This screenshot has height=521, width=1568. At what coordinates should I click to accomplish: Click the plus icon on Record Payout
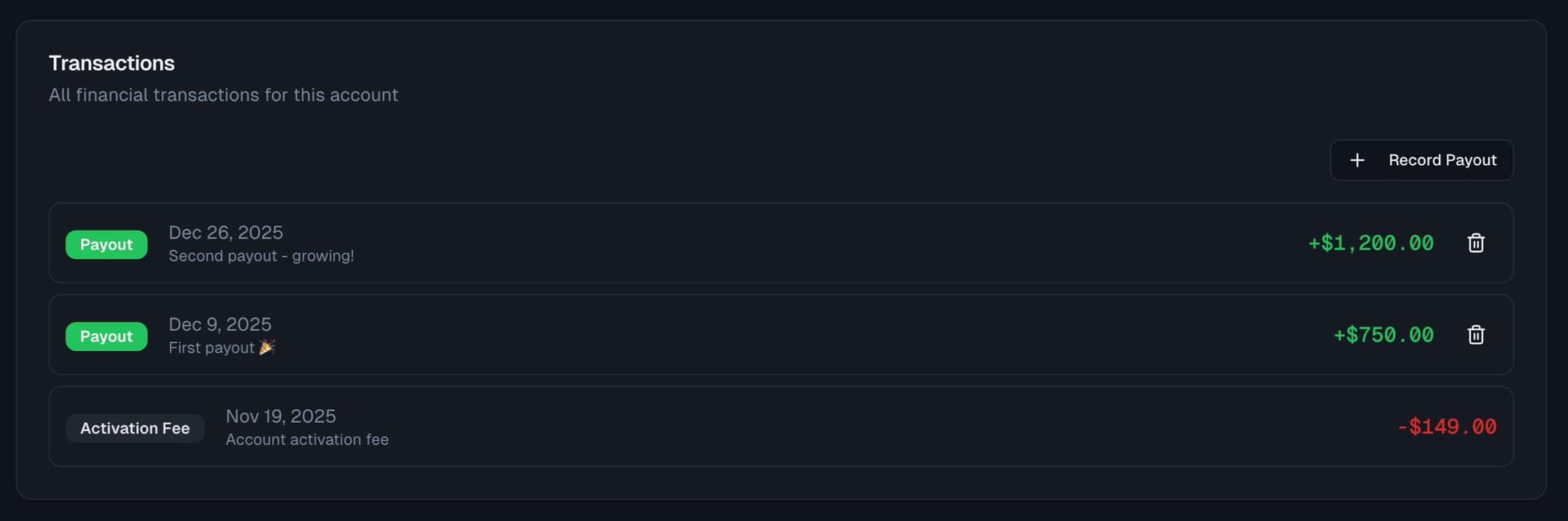[1358, 160]
